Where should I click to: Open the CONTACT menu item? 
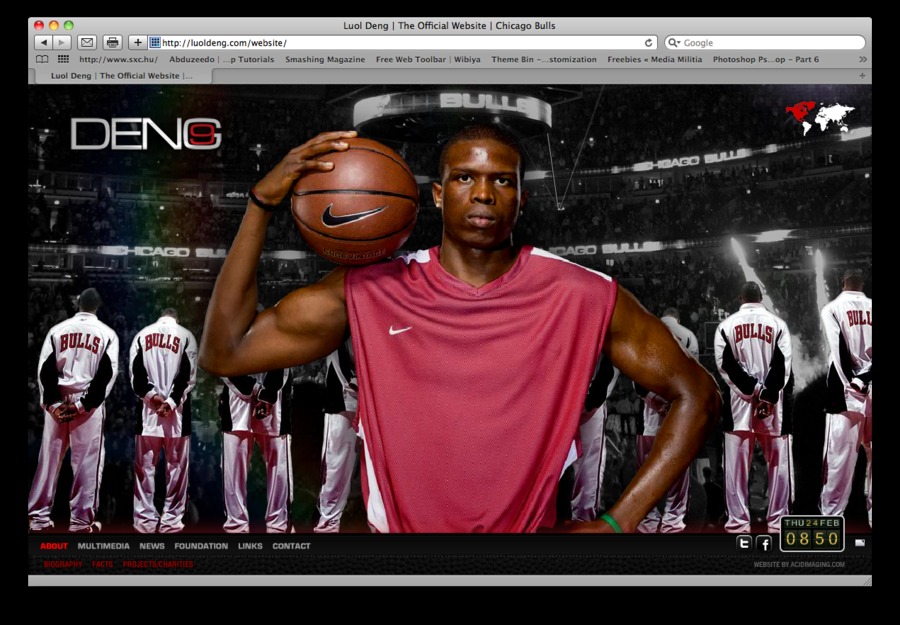(x=291, y=546)
